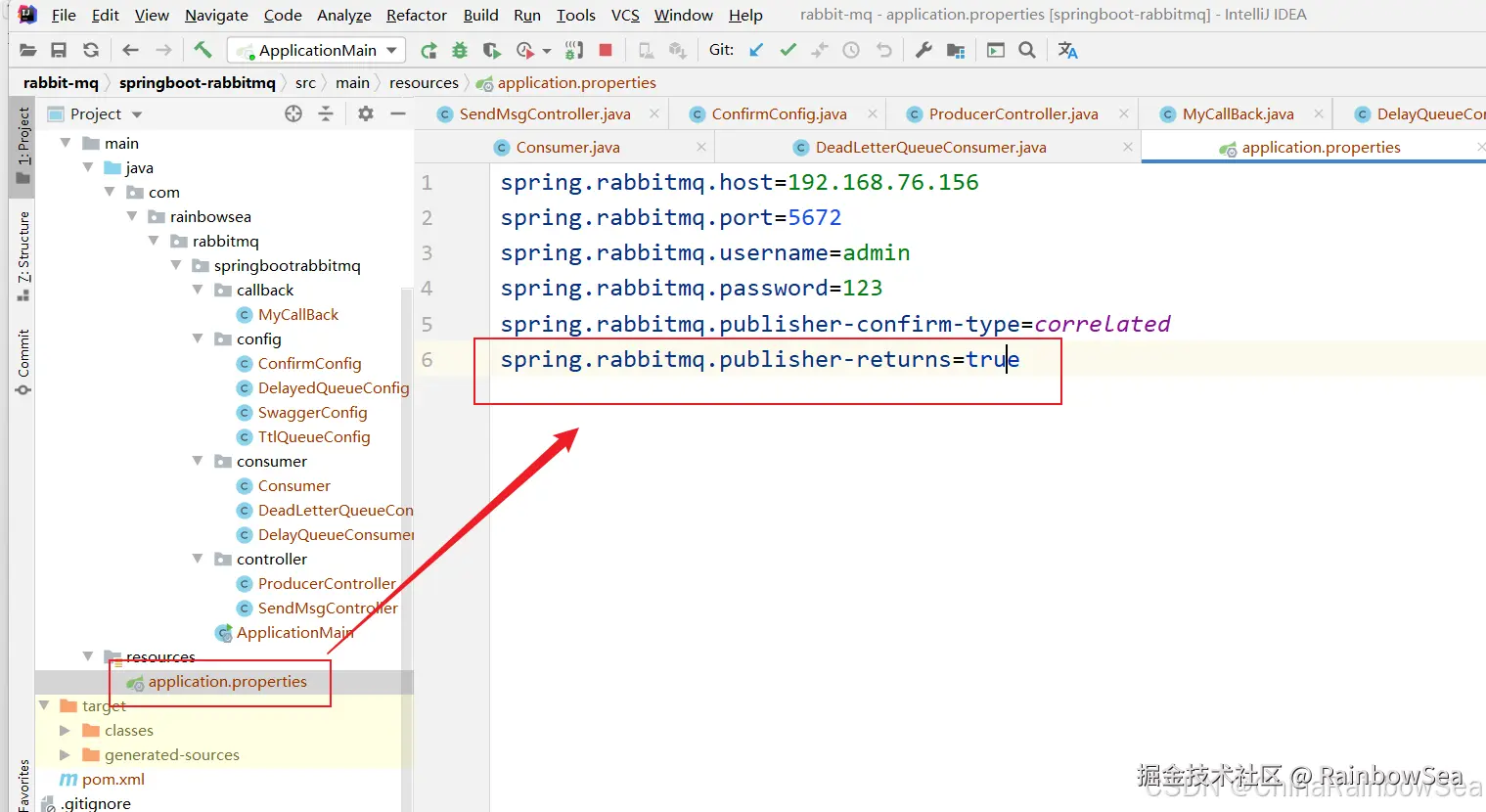Toggle the Commit tool window
Viewport: 1486px width, 812px height.
point(23,362)
